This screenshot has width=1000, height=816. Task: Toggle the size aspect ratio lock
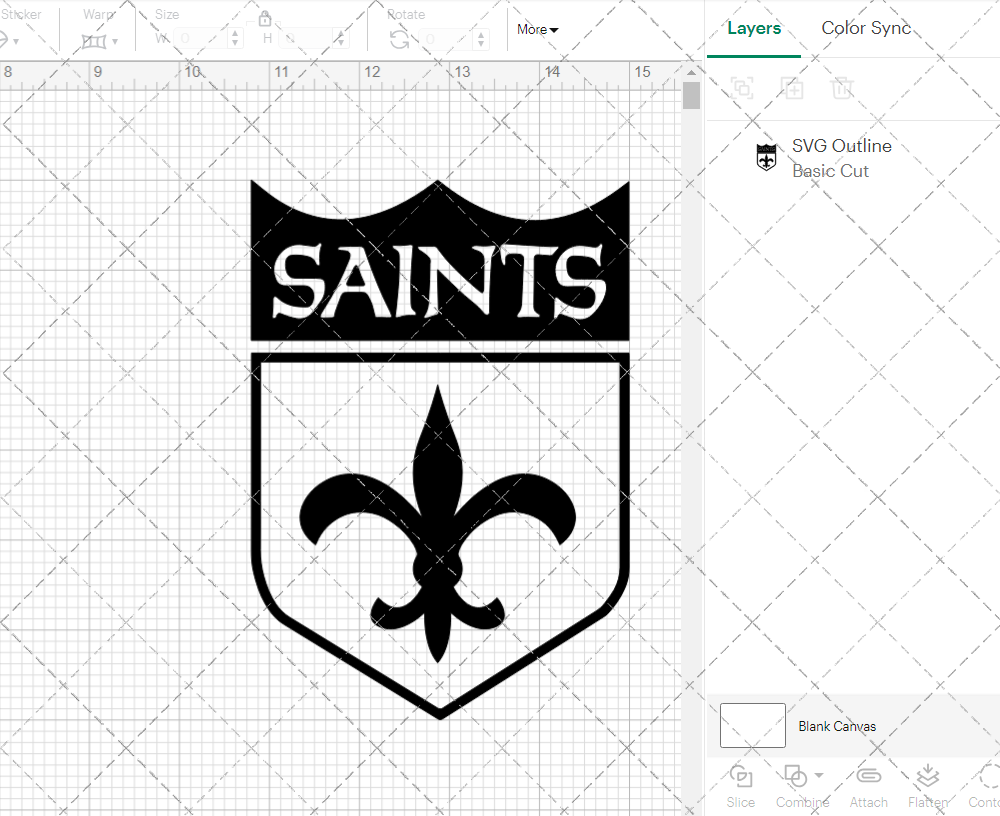pyautogui.click(x=265, y=19)
